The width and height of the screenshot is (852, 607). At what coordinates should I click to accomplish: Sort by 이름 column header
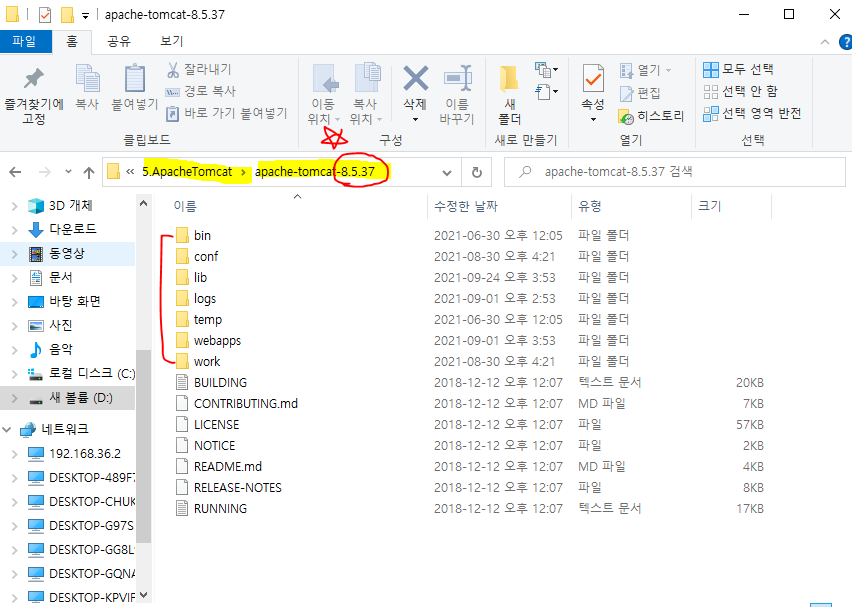(x=185, y=206)
